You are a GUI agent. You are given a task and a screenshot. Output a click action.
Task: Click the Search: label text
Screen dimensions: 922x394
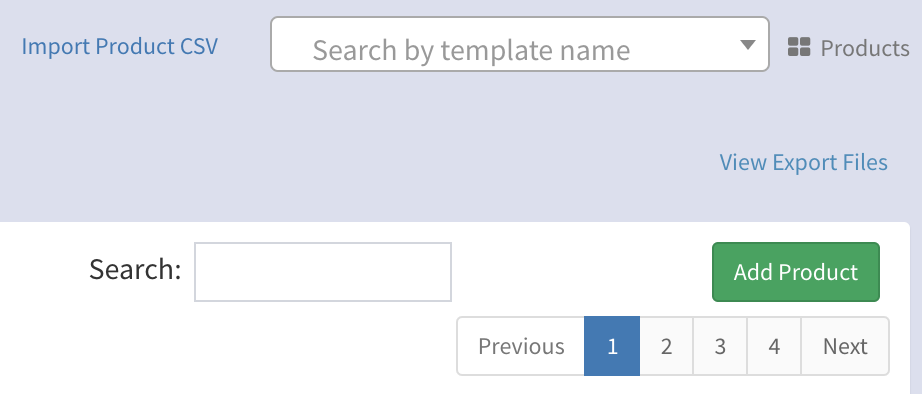coord(135,270)
